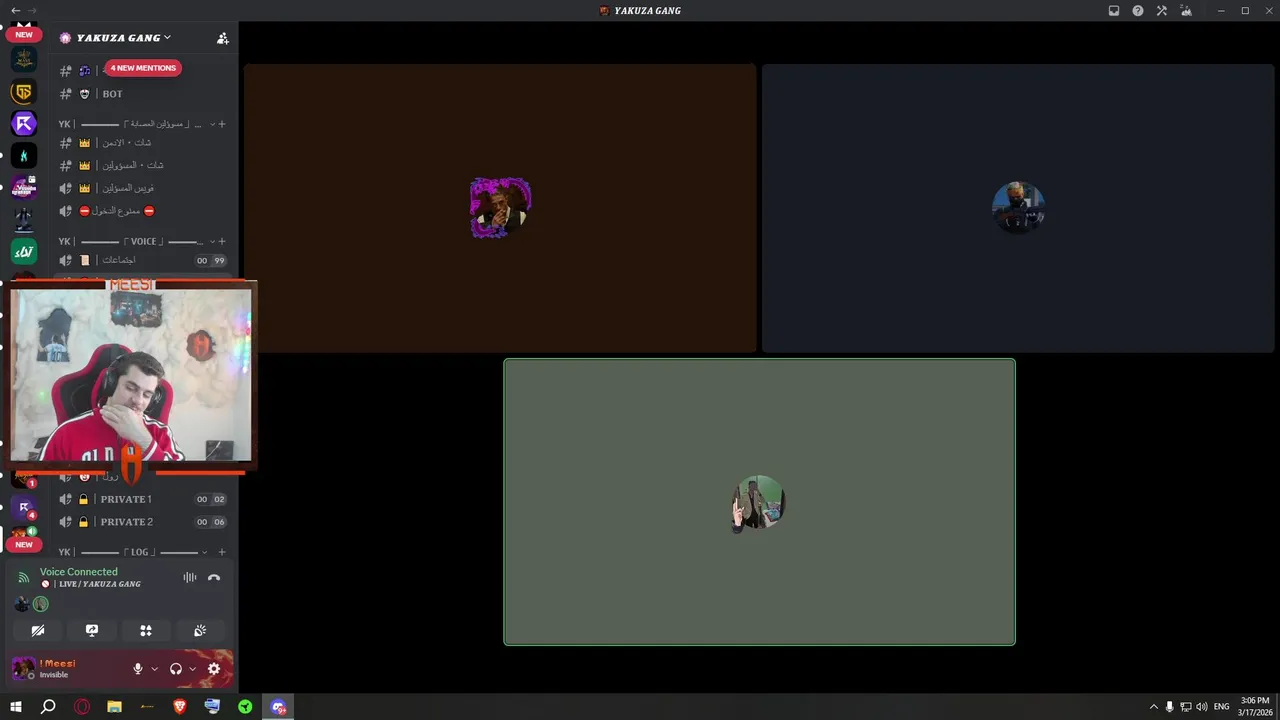Open the server icon with a calendar badge
Screen dimensions: 1280x720
(x=24, y=187)
